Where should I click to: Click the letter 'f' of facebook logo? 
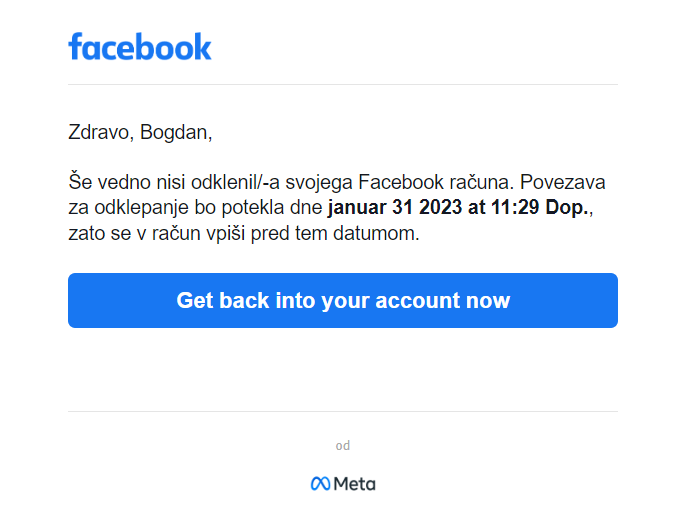(x=76, y=46)
